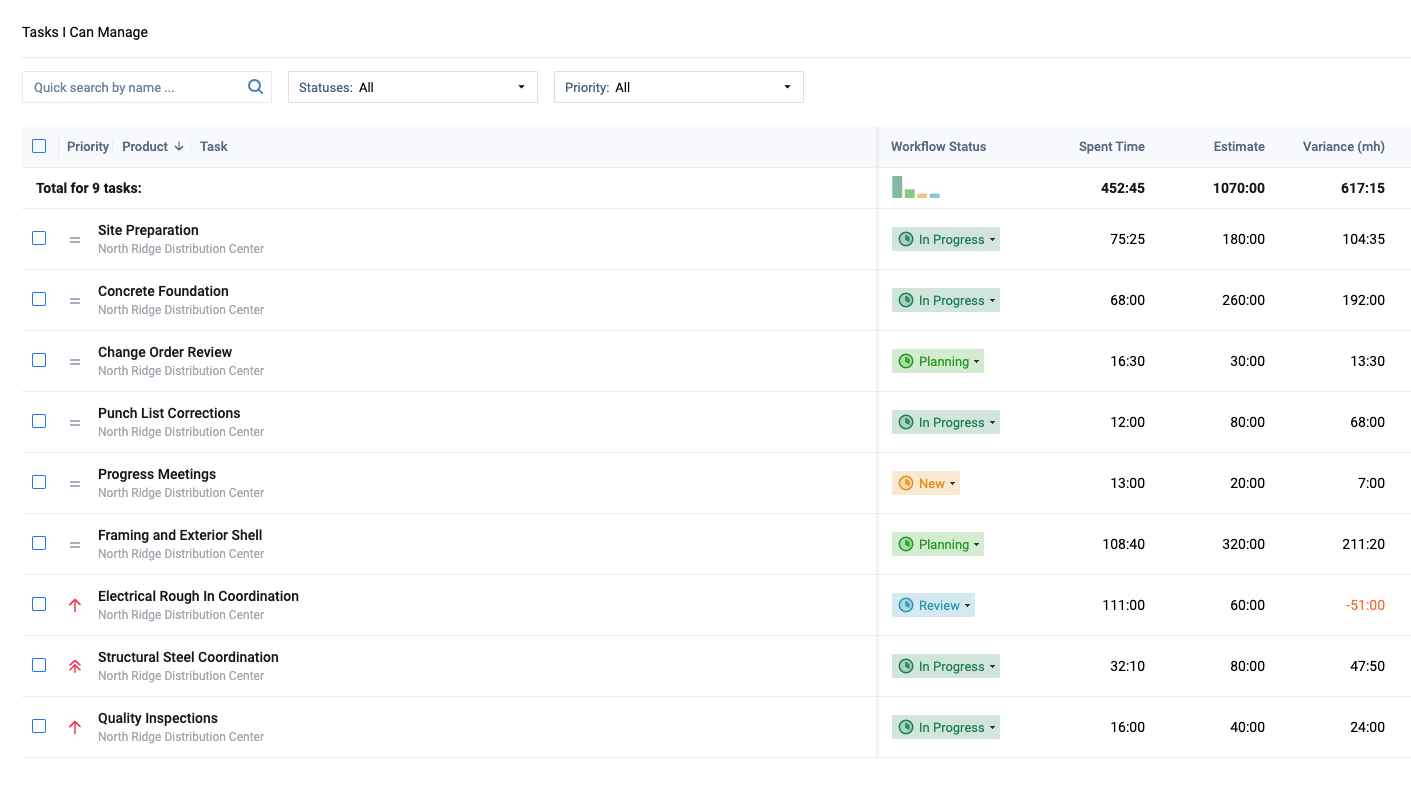The image size is (1411, 800).
Task: Click high priority arrow for Quality Inspections
Action: pos(75,727)
